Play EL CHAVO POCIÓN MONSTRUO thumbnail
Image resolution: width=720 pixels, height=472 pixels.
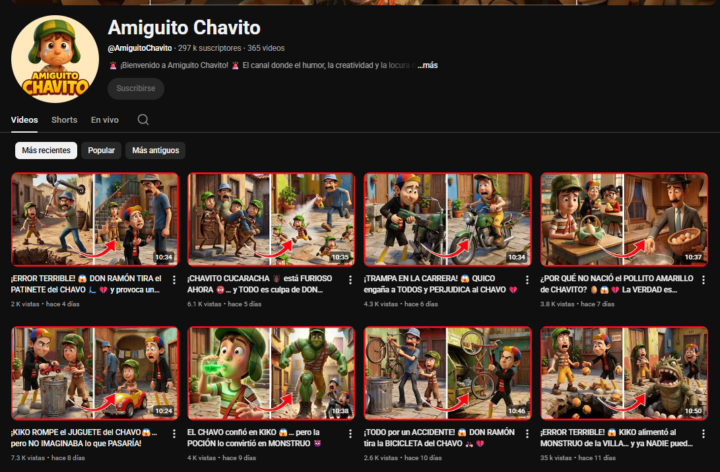[x=271, y=373]
